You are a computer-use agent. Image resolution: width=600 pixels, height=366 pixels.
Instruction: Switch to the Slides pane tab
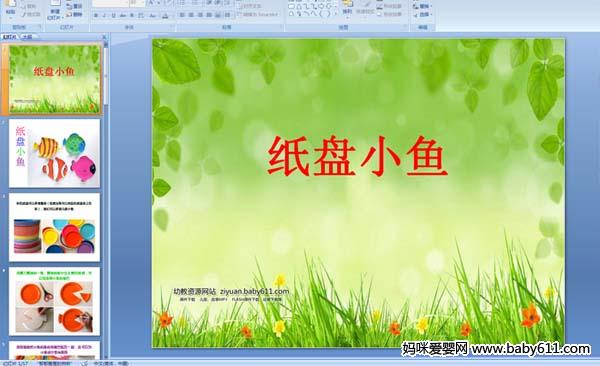(10, 37)
